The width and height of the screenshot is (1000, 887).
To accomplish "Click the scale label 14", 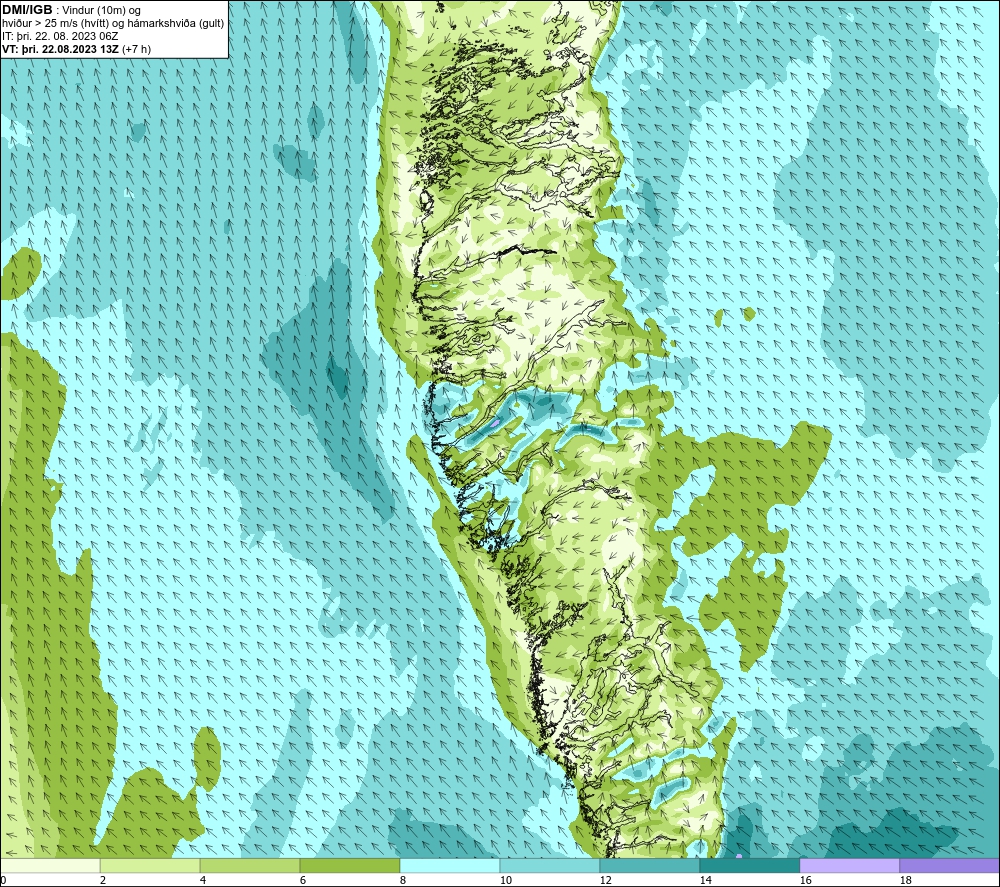I will click(x=705, y=881).
